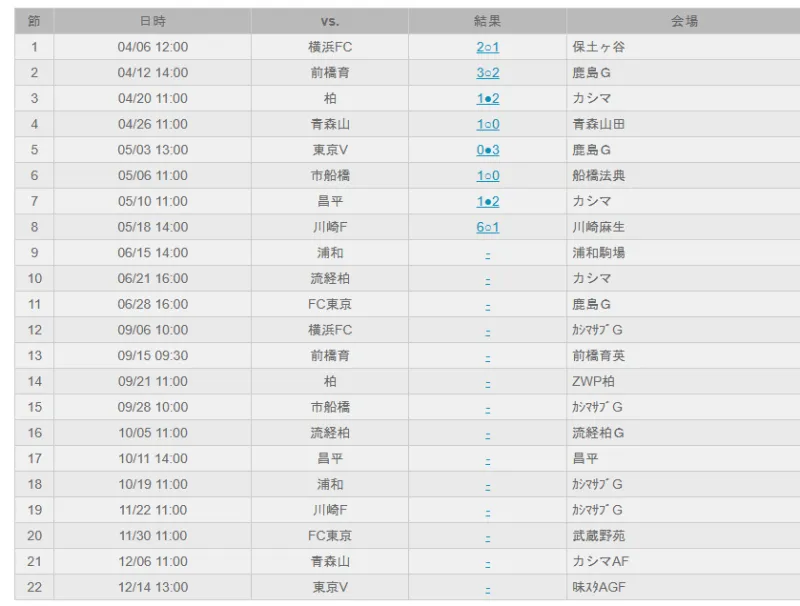Open the 1○0 result against 青森山

tap(488, 124)
